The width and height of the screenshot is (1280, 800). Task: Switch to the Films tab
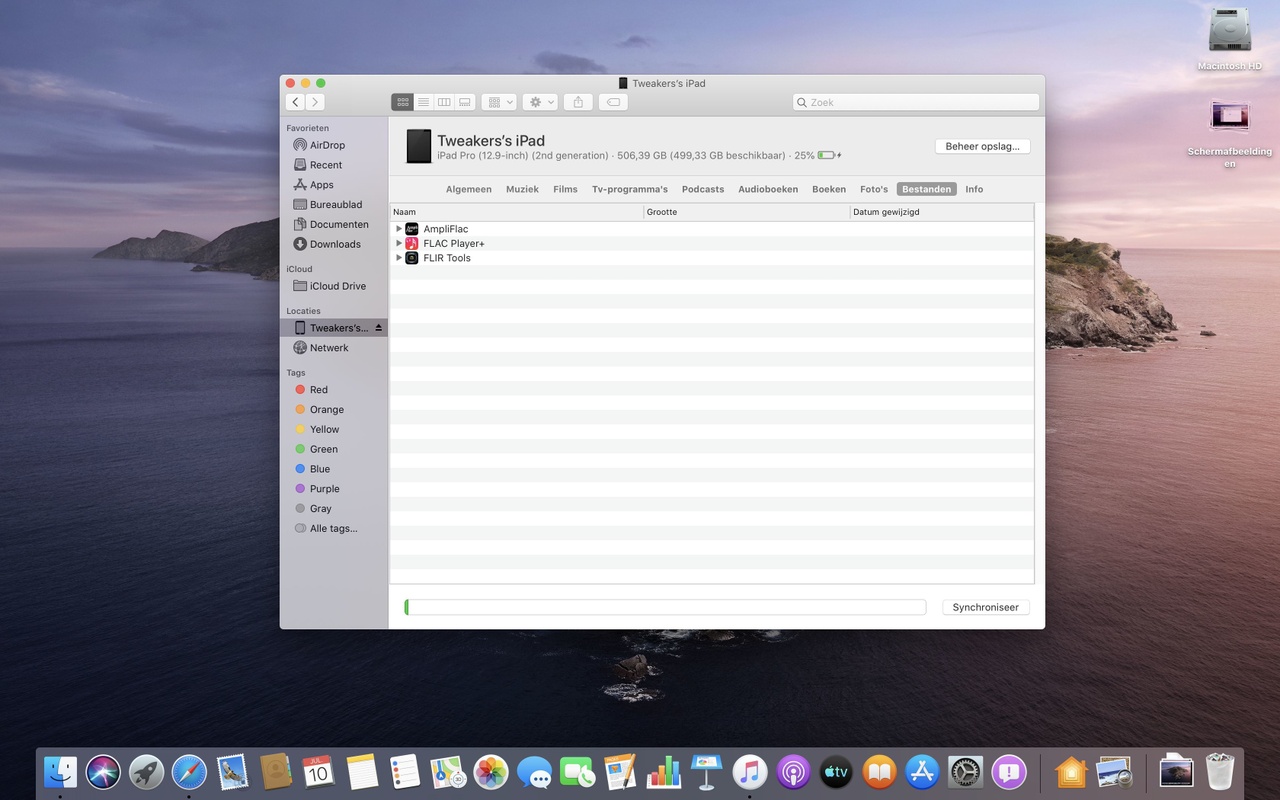coord(565,189)
